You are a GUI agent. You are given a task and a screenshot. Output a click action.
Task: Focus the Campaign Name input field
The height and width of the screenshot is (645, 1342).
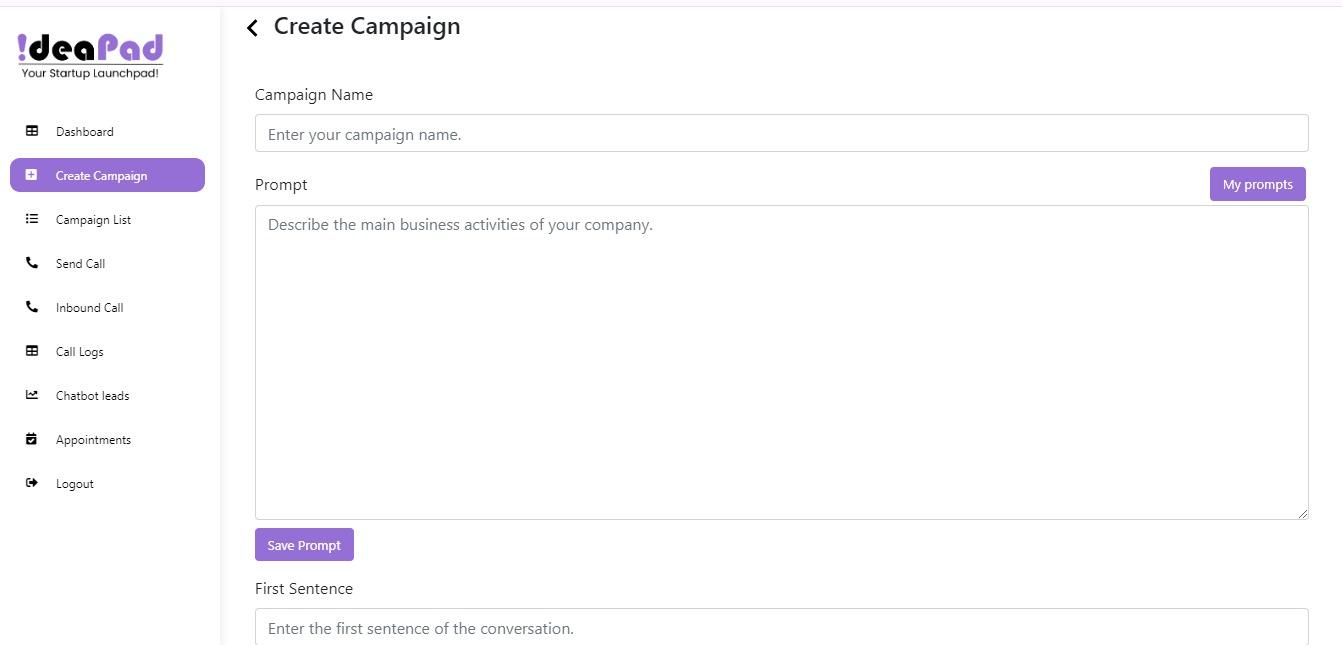(x=781, y=134)
